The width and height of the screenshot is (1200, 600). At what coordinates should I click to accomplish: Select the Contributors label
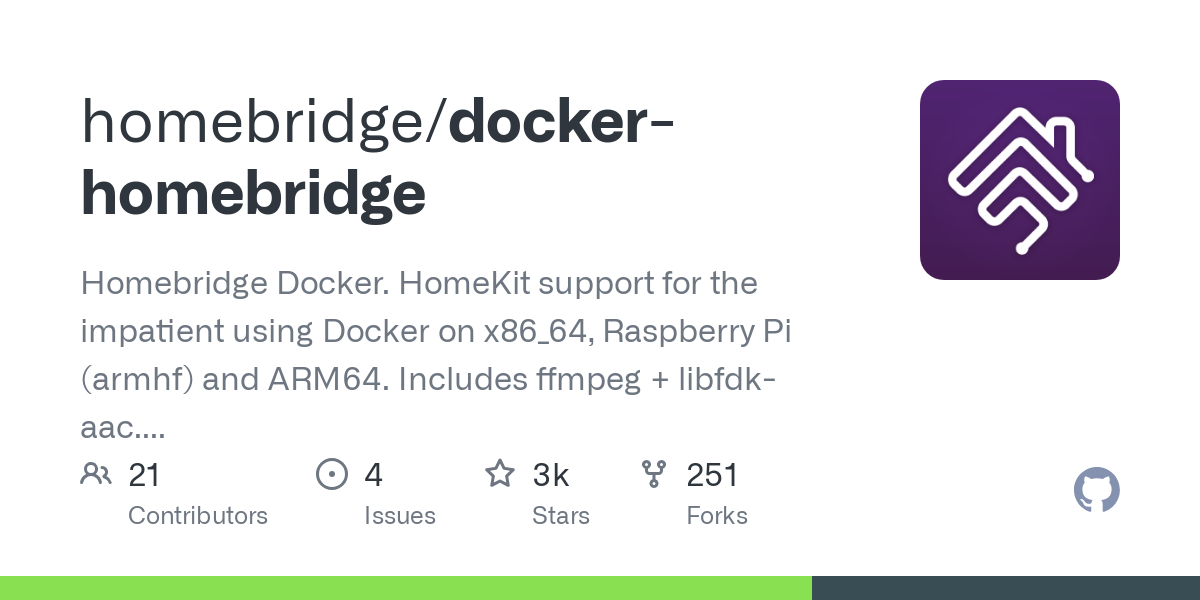(198, 516)
